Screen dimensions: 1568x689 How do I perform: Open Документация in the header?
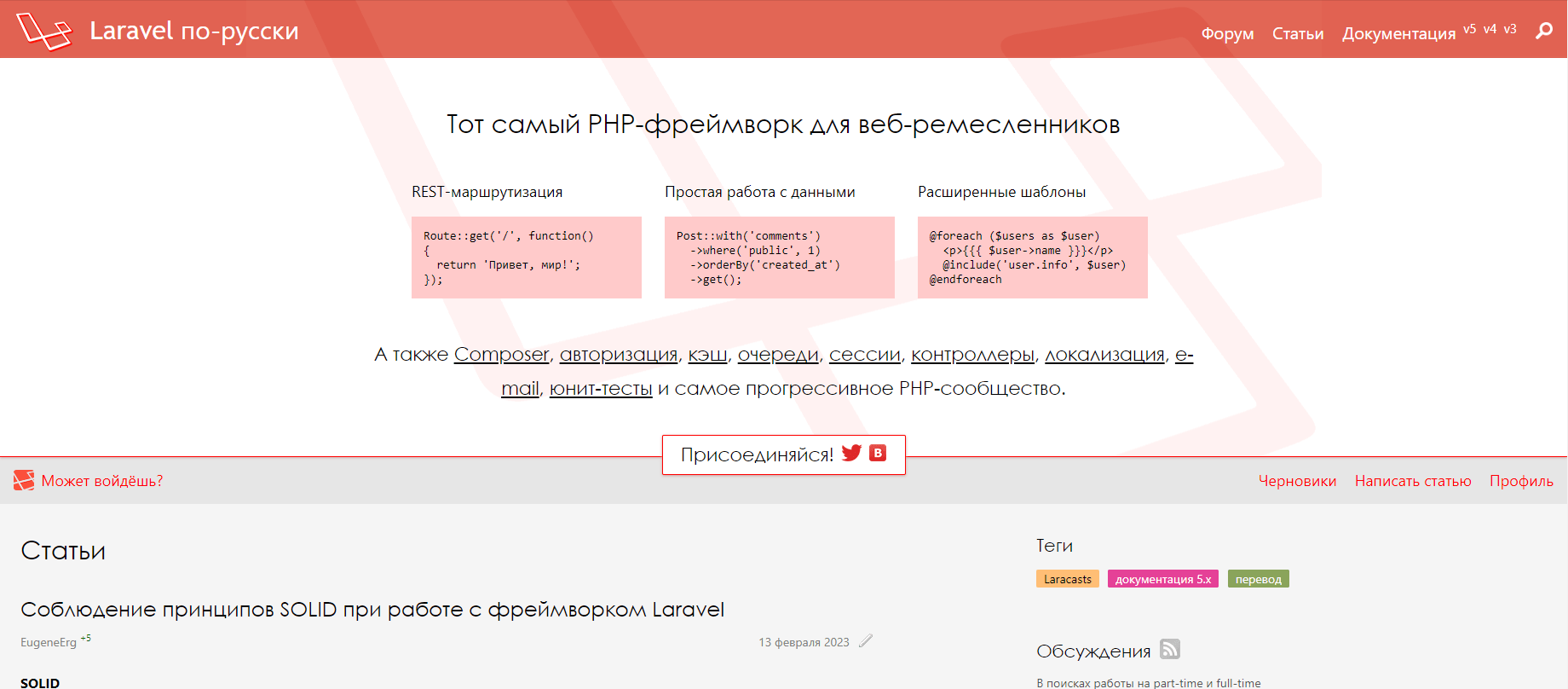[x=1398, y=33]
